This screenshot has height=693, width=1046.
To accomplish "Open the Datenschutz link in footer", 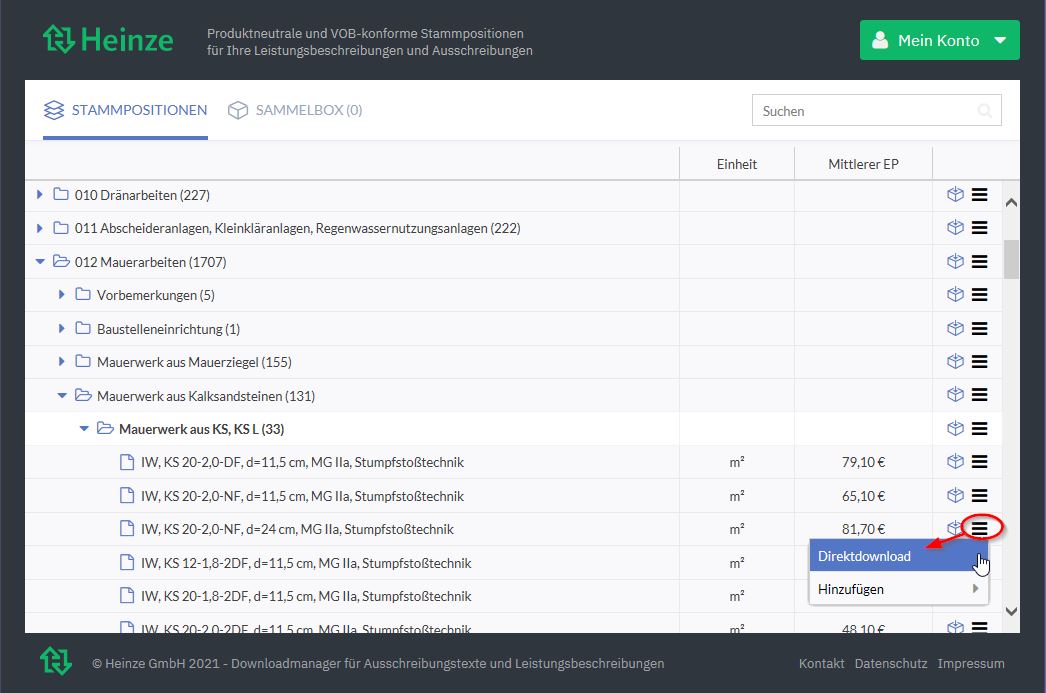I will (x=891, y=663).
